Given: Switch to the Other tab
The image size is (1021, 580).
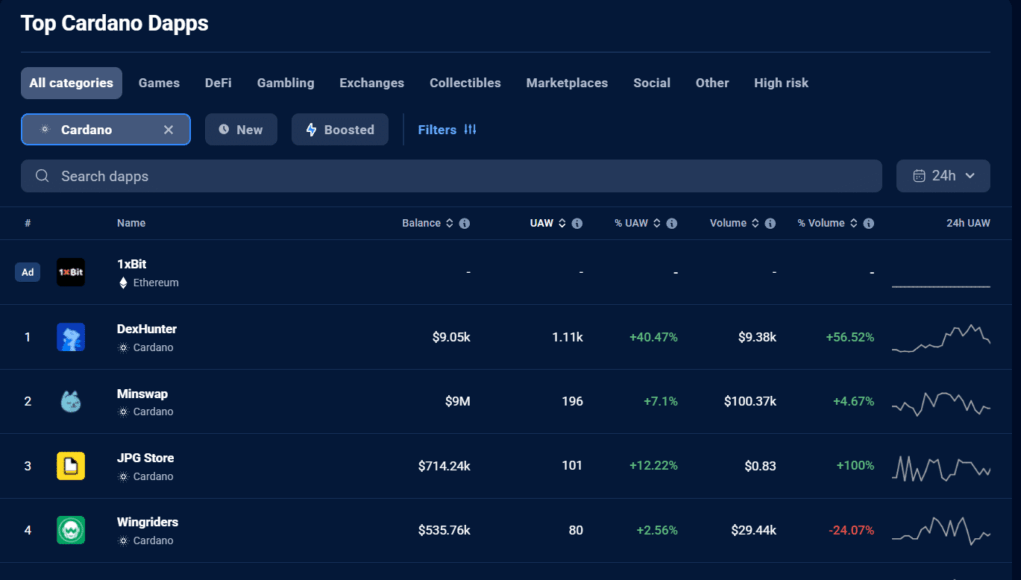Looking at the screenshot, I should click(x=712, y=83).
